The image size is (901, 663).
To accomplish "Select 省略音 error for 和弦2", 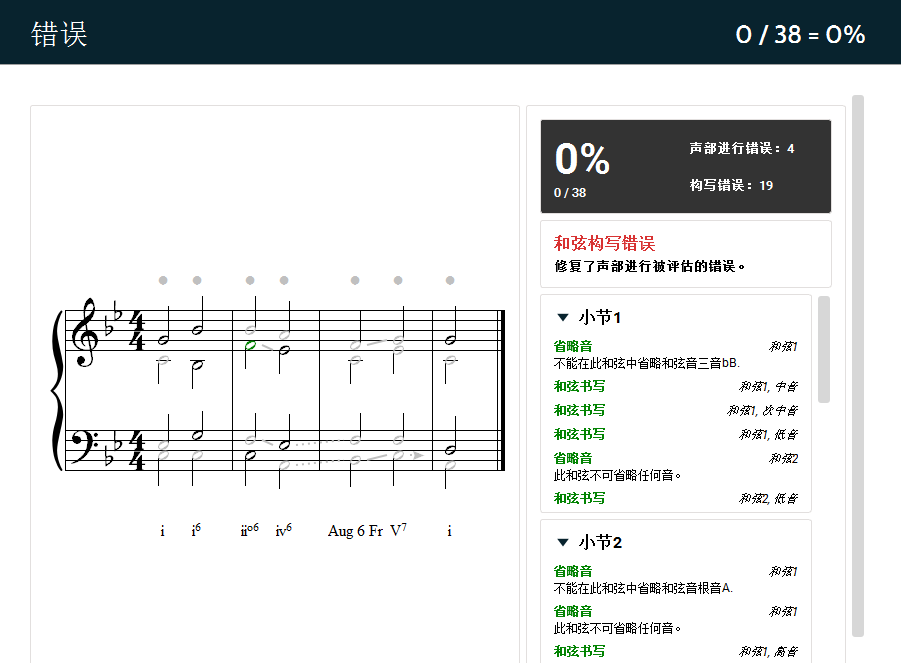I will click(573, 458).
